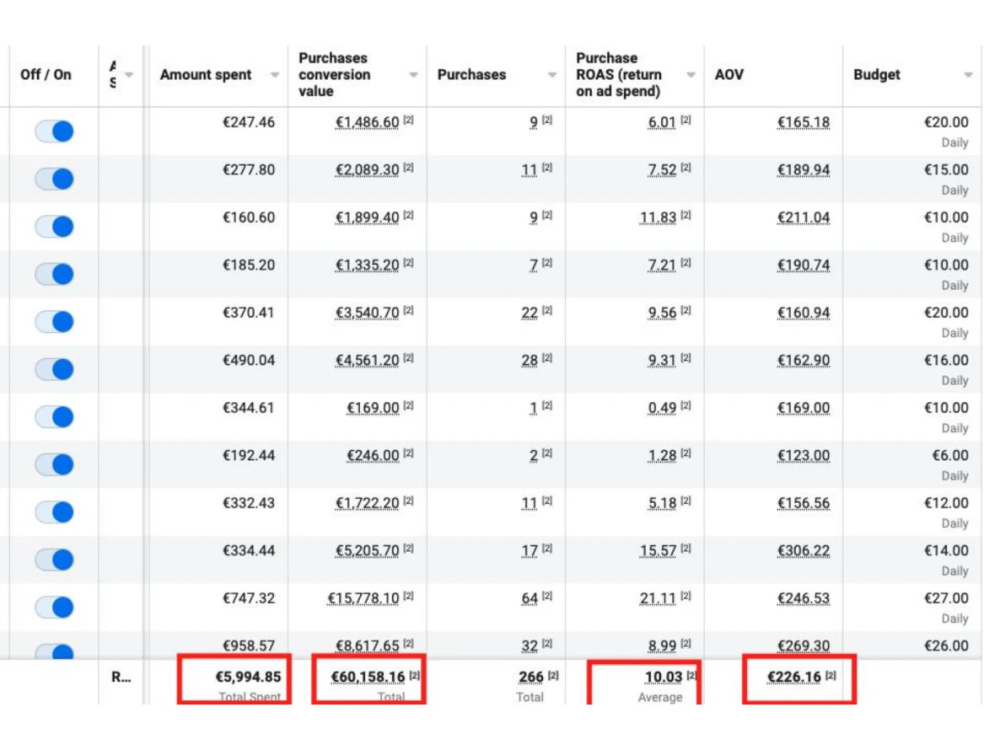
Task: Open Purchase ROAS column dropdown arrow
Action: pyautogui.click(x=691, y=75)
